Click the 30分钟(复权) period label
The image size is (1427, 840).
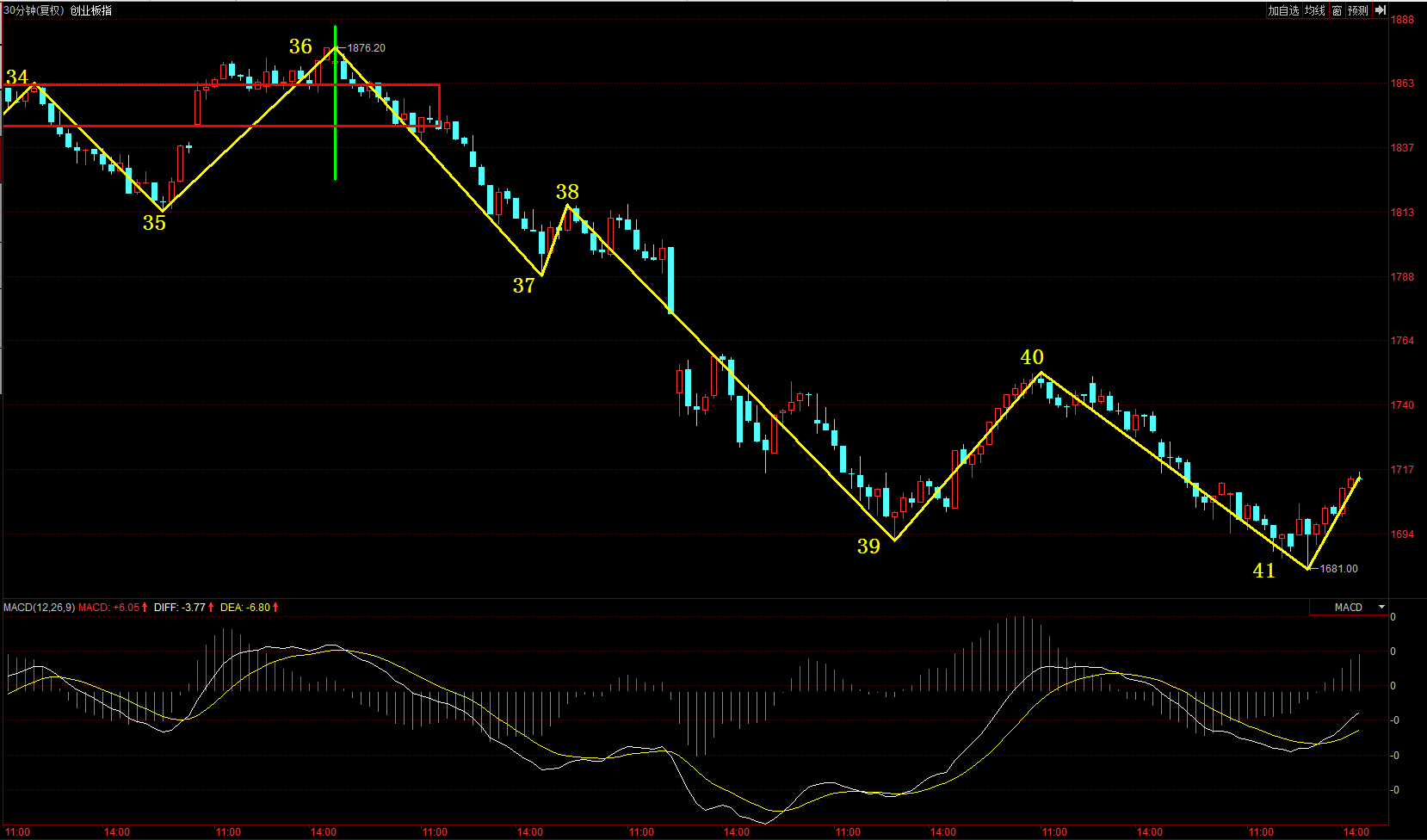[x=34, y=10]
